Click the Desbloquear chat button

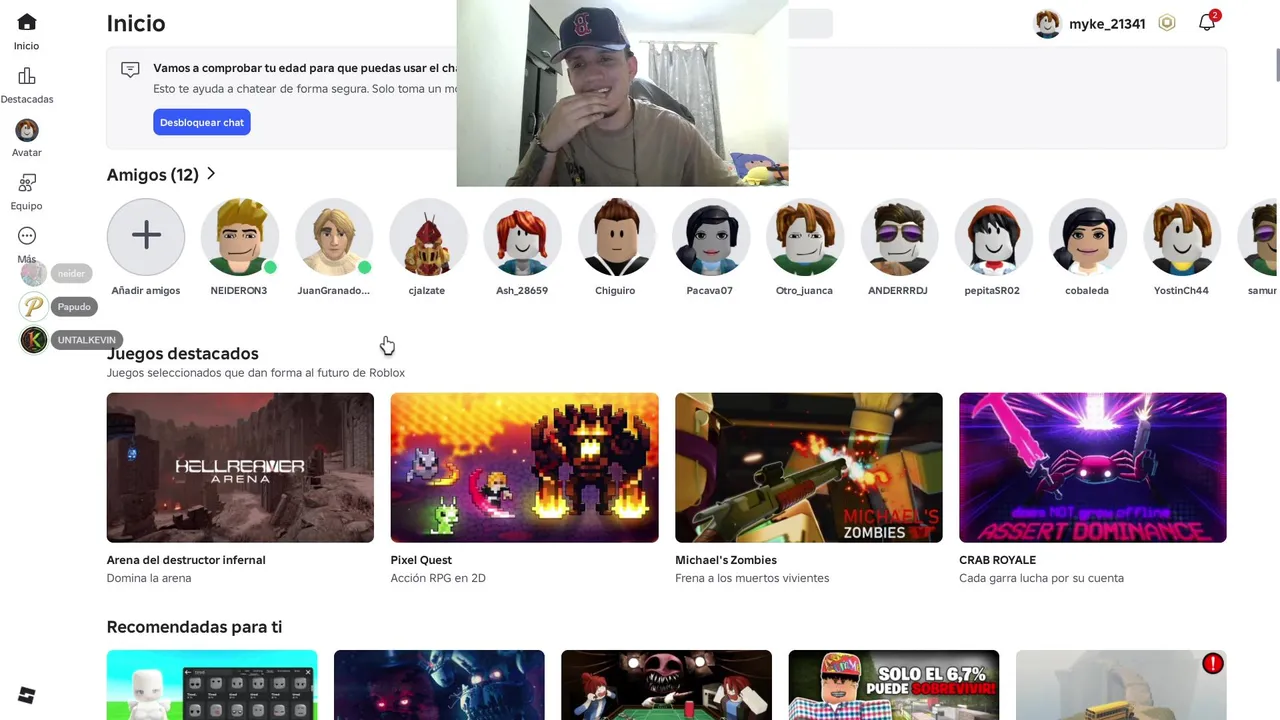click(x=202, y=122)
